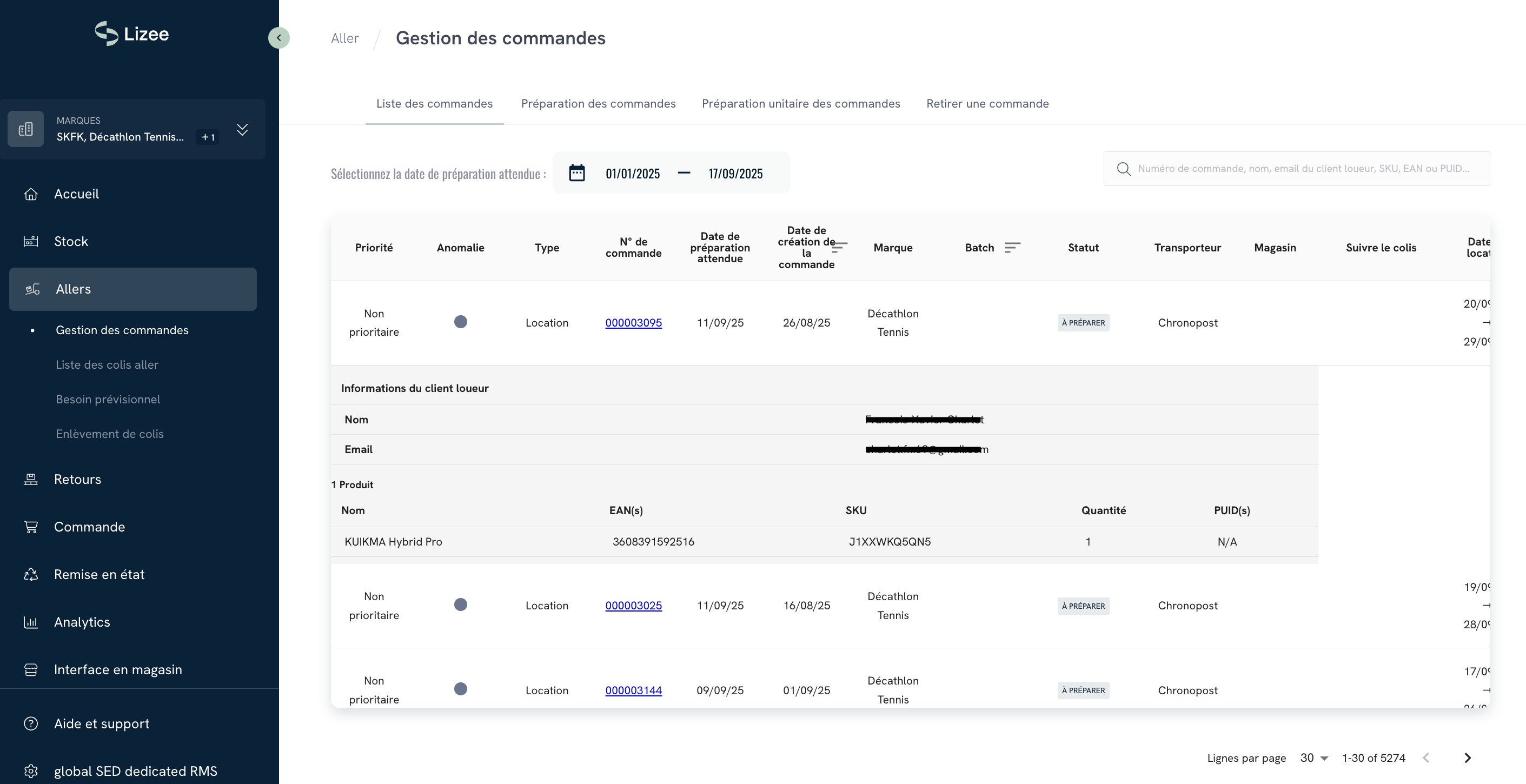Click the Commande cart icon

(x=31, y=527)
